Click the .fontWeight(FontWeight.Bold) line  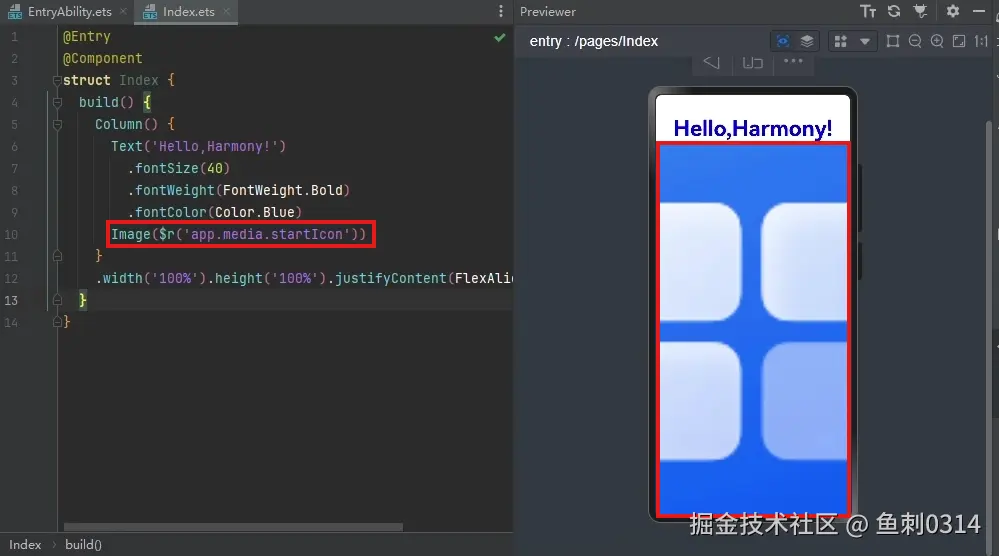(x=238, y=190)
